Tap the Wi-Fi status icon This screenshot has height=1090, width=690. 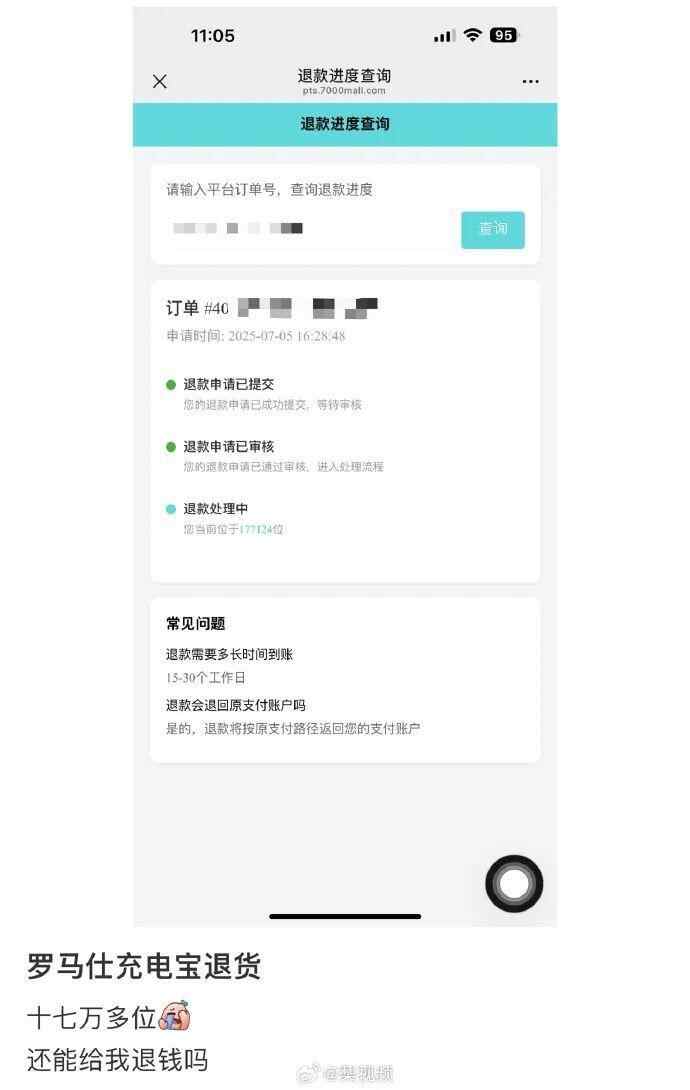473,35
